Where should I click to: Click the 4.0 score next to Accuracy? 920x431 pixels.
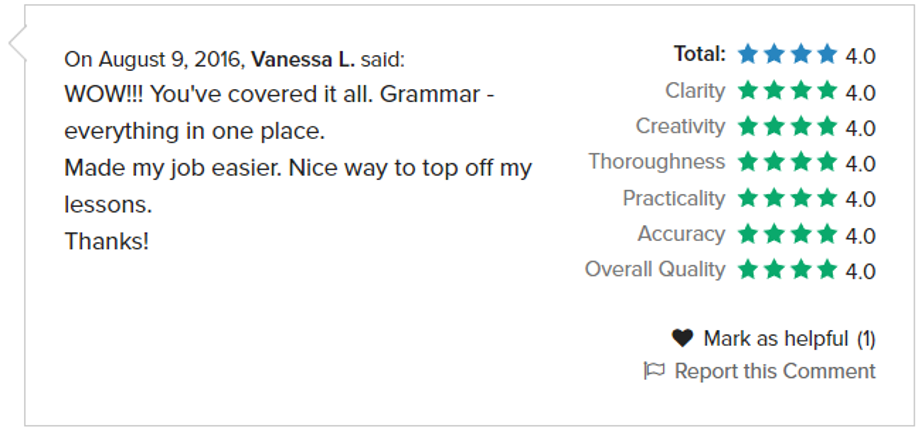[x=860, y=235]
